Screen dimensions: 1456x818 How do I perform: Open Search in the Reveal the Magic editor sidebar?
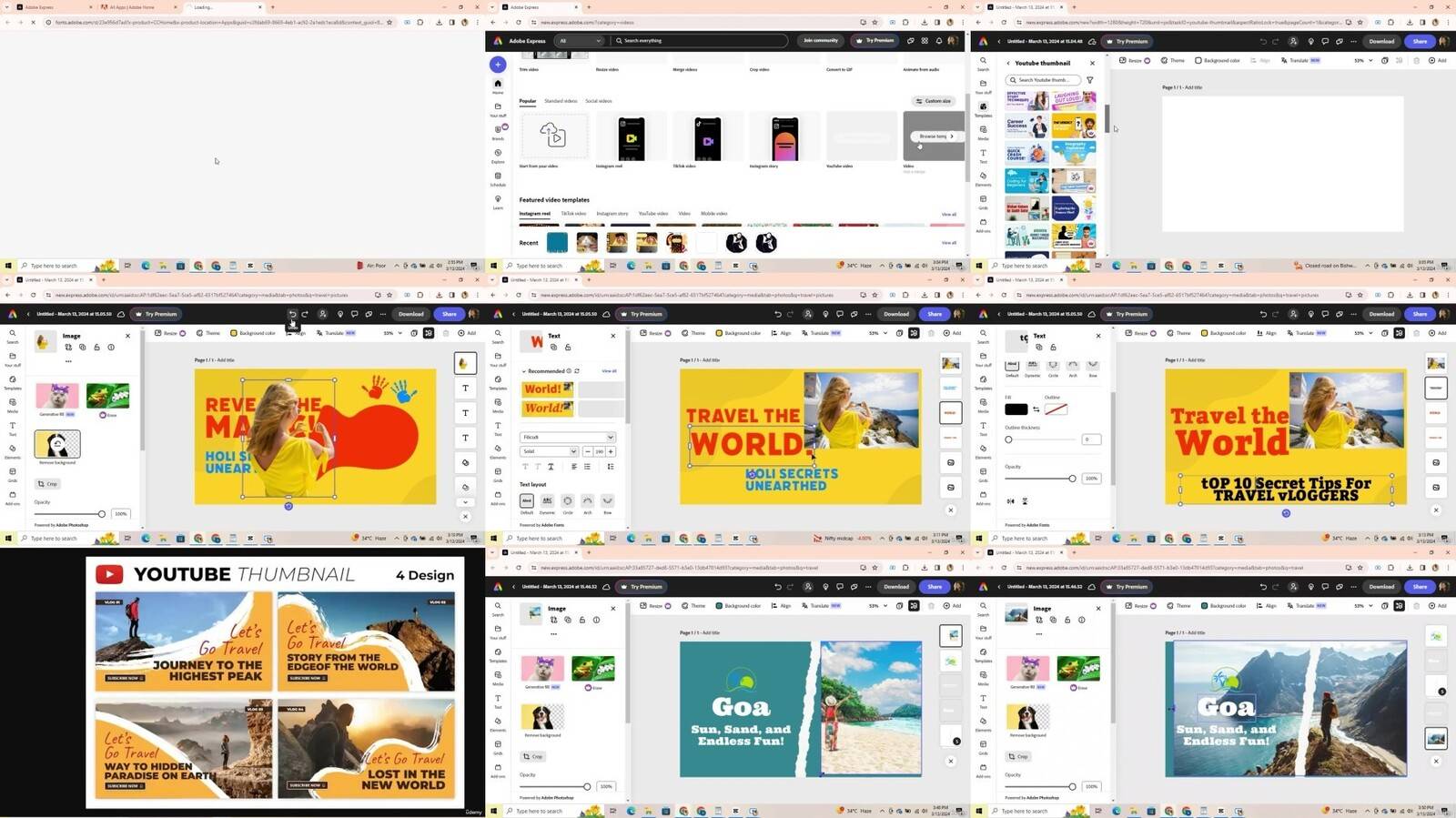[13, 336]
